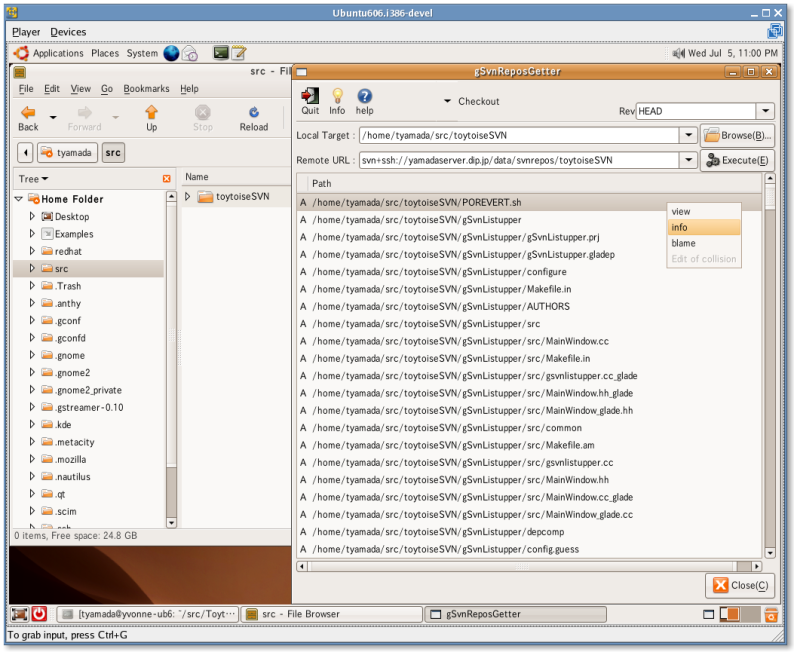Open the Back history dropdown arrow
This screenshot has width=794, height=652.
pos(53,117)
